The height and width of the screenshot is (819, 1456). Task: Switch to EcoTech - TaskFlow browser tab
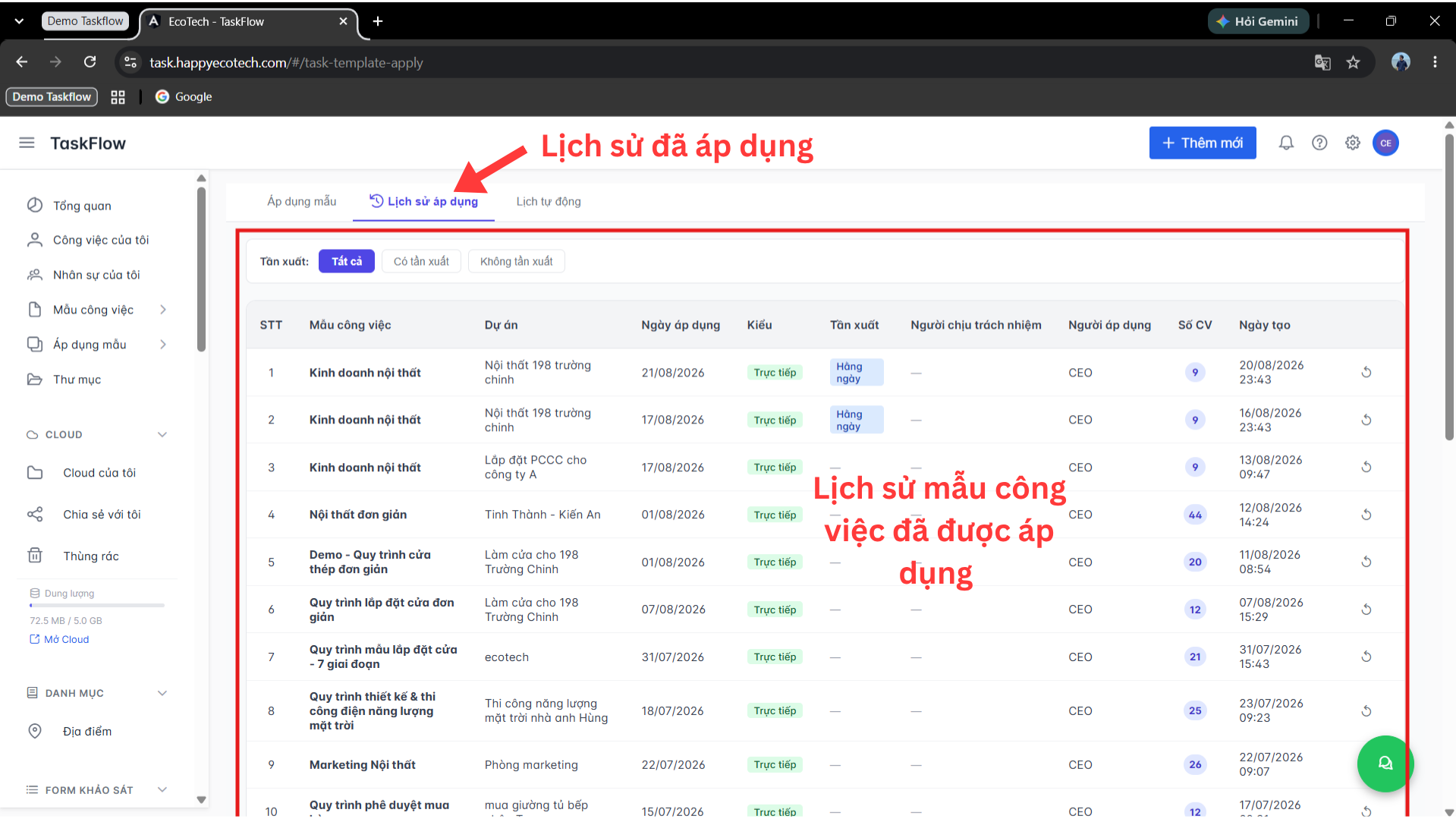point(247,21)
